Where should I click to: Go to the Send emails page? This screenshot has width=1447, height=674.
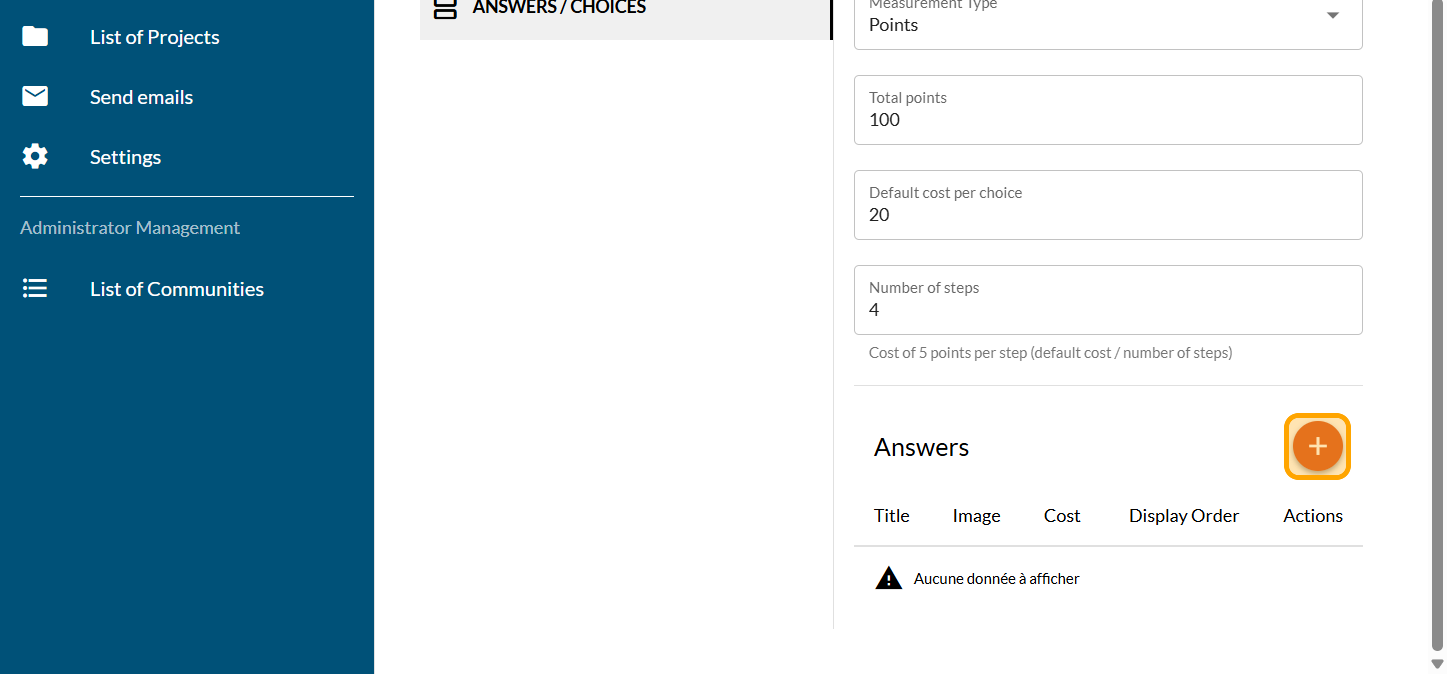click(x=141, y=97)
